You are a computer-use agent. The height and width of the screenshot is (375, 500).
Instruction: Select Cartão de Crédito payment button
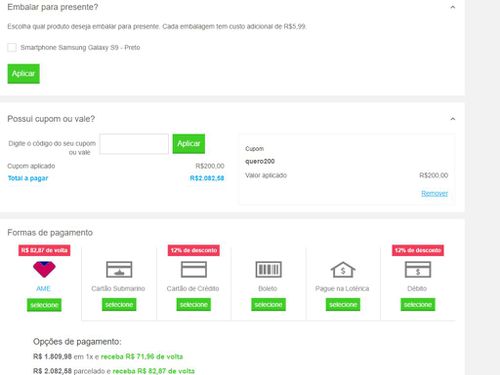point(194,305)
